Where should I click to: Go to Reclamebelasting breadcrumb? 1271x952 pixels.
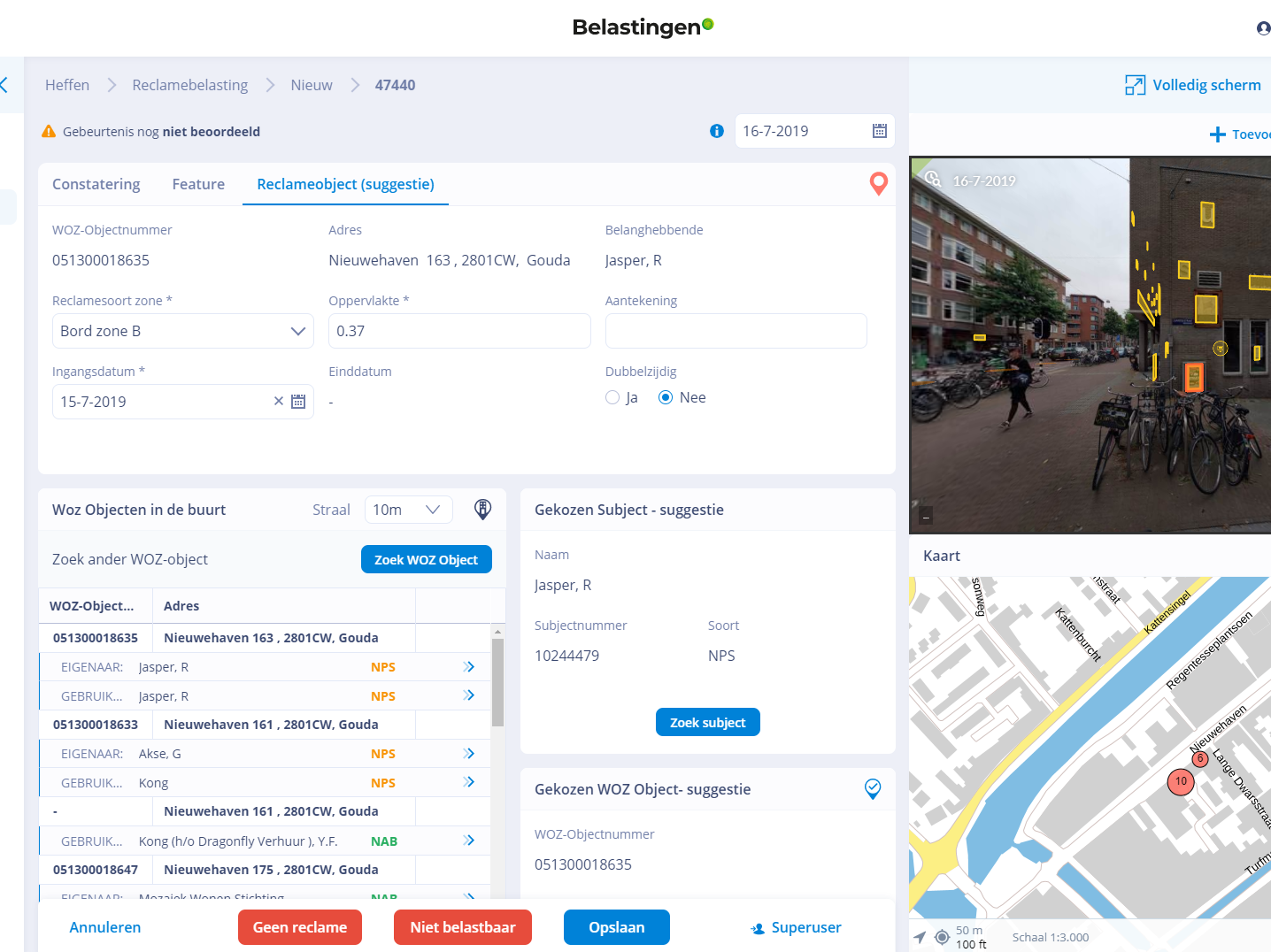coord(190,85)
